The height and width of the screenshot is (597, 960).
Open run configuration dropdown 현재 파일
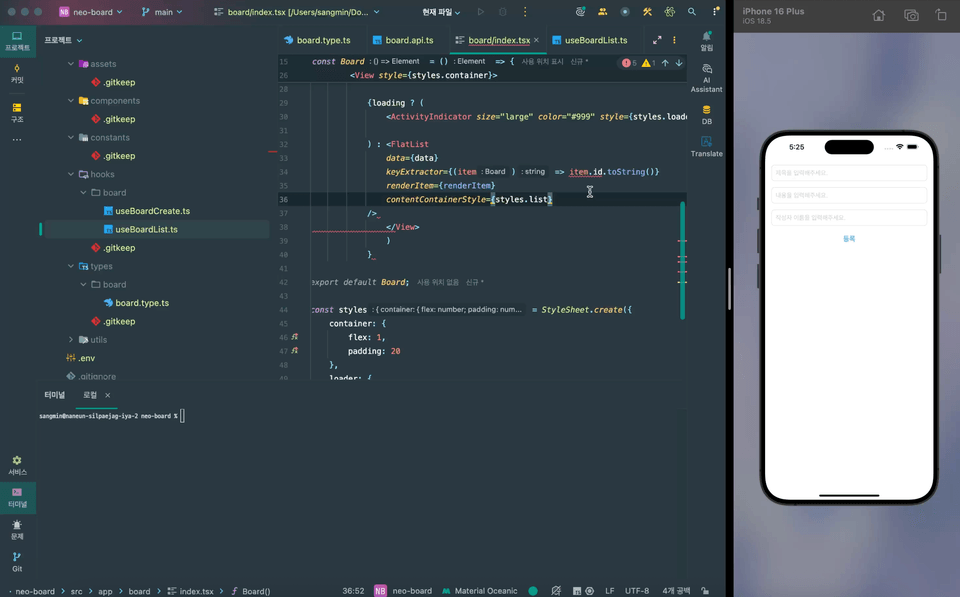pos(441,12)
